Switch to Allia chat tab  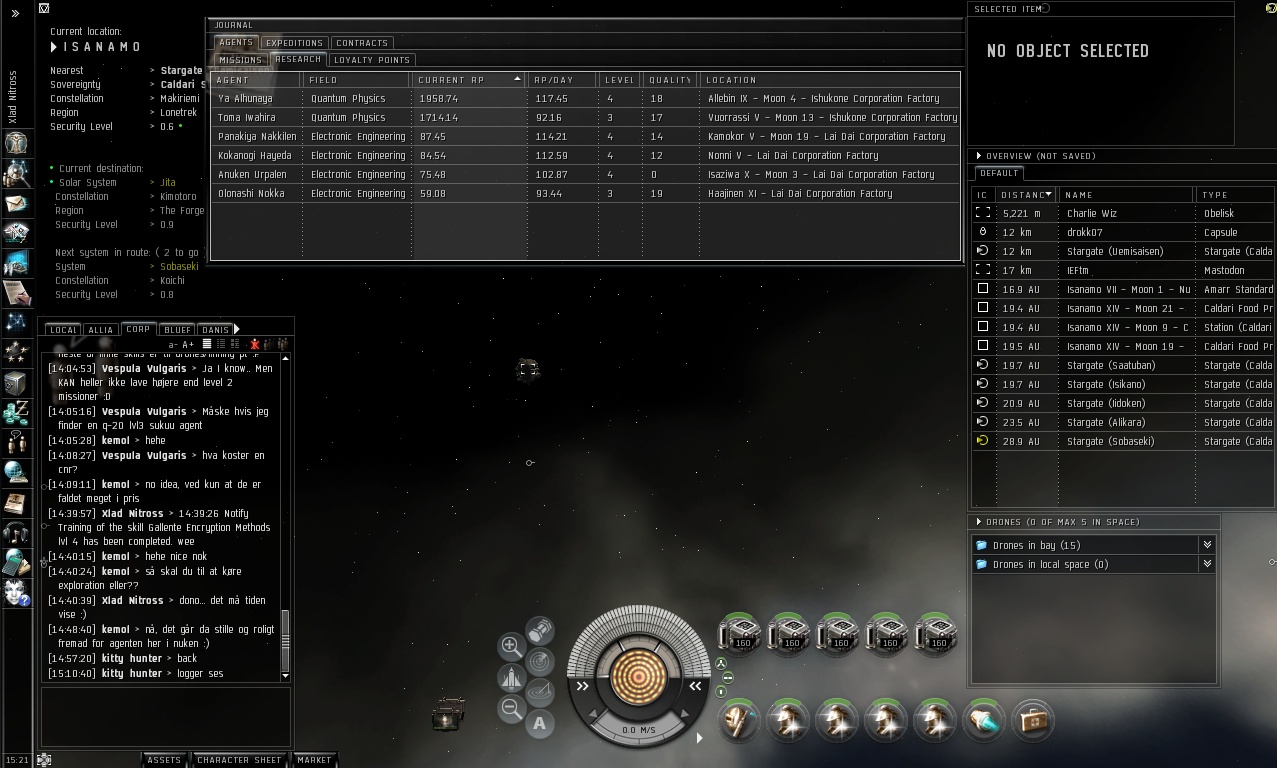(101, 330)
